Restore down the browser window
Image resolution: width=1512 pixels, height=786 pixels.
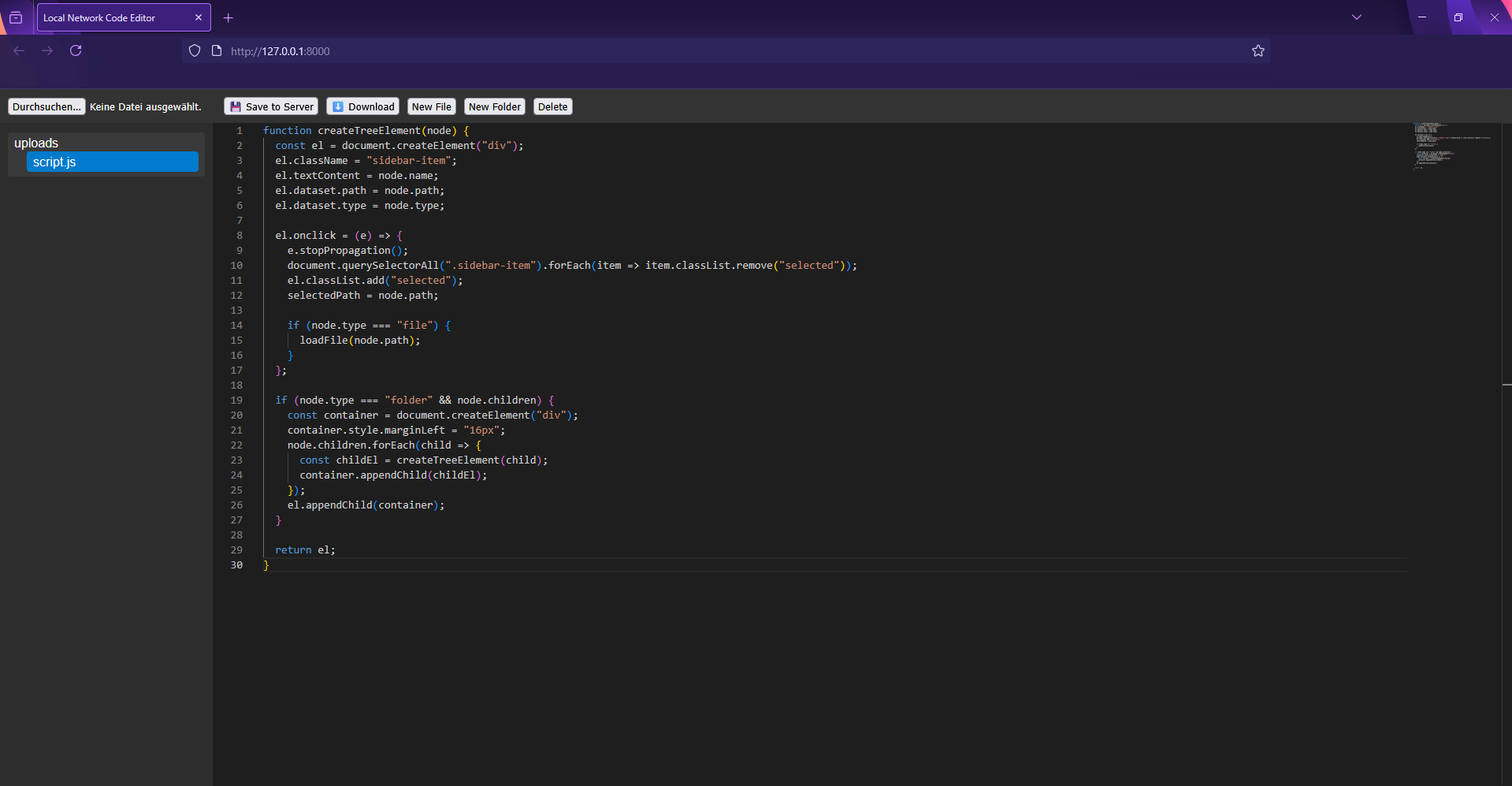coord(1458,17)
